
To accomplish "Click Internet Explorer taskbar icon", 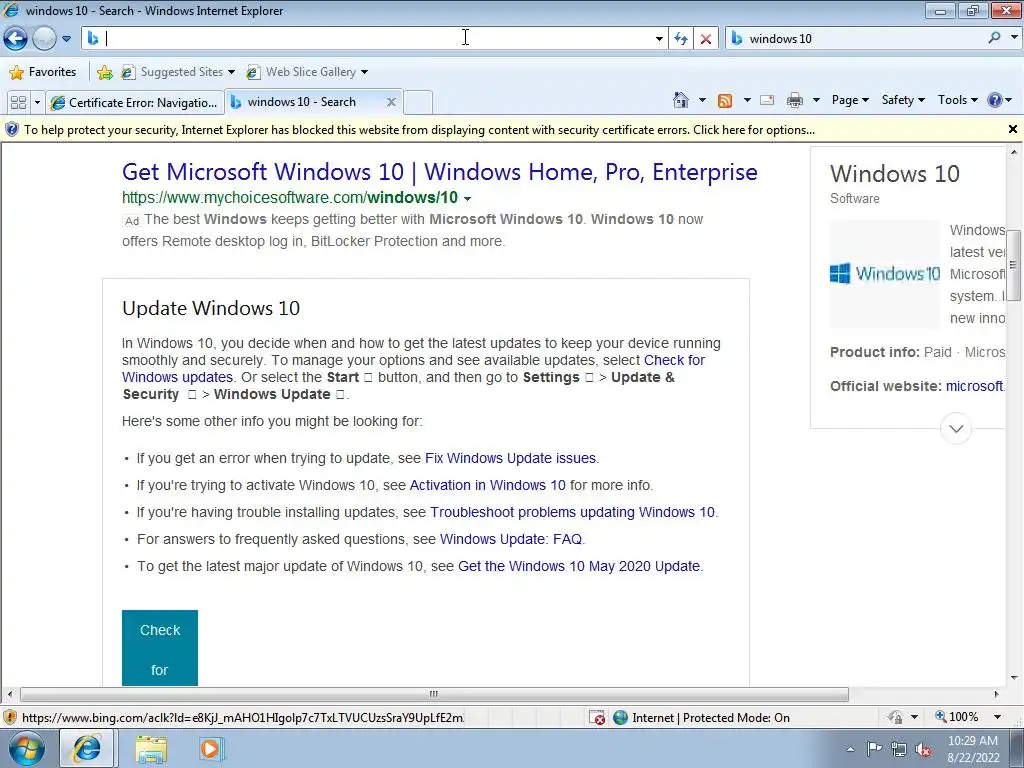I will click(87, 749).
